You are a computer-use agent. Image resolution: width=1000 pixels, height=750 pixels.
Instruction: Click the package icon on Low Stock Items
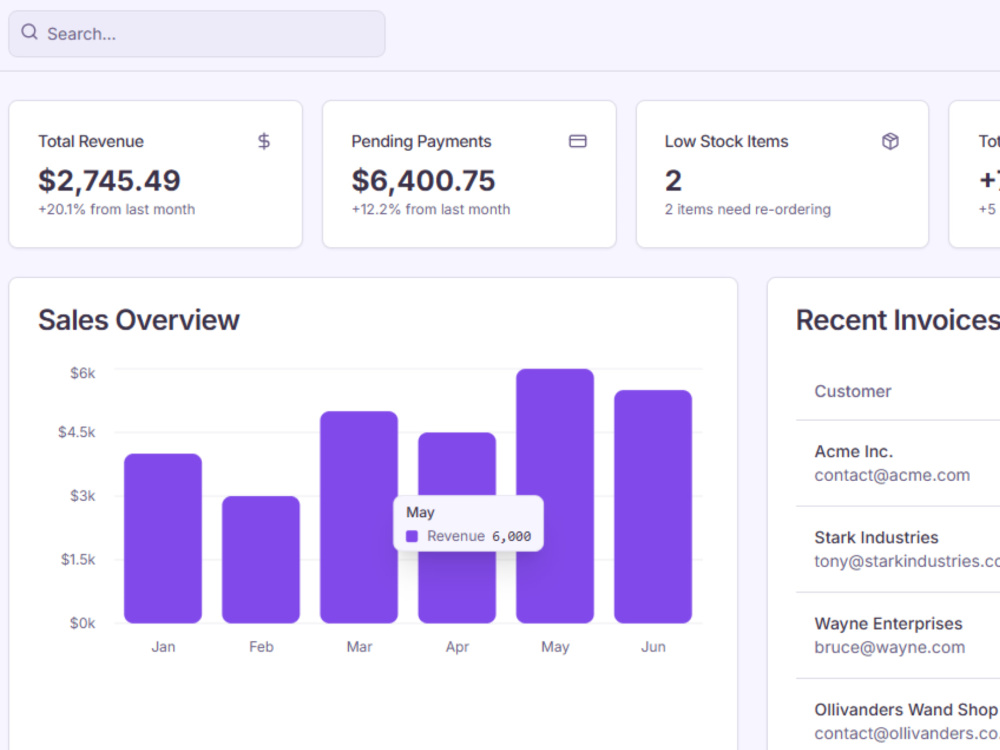click(x=890, y=141)
